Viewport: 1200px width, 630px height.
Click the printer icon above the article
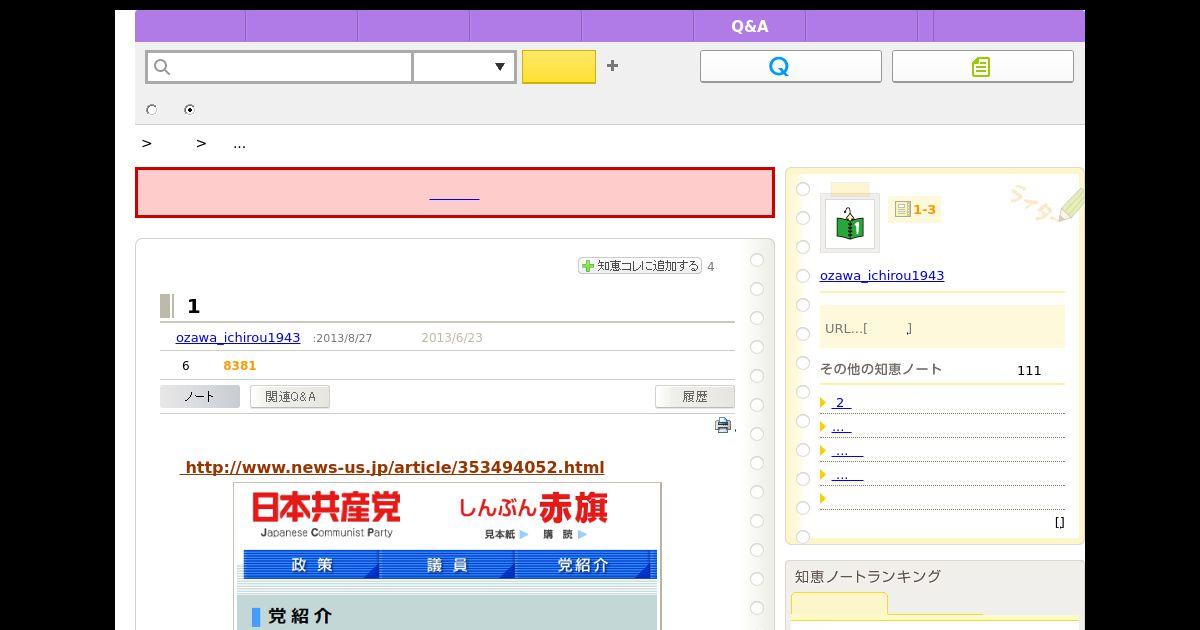(x=723, y=426)
